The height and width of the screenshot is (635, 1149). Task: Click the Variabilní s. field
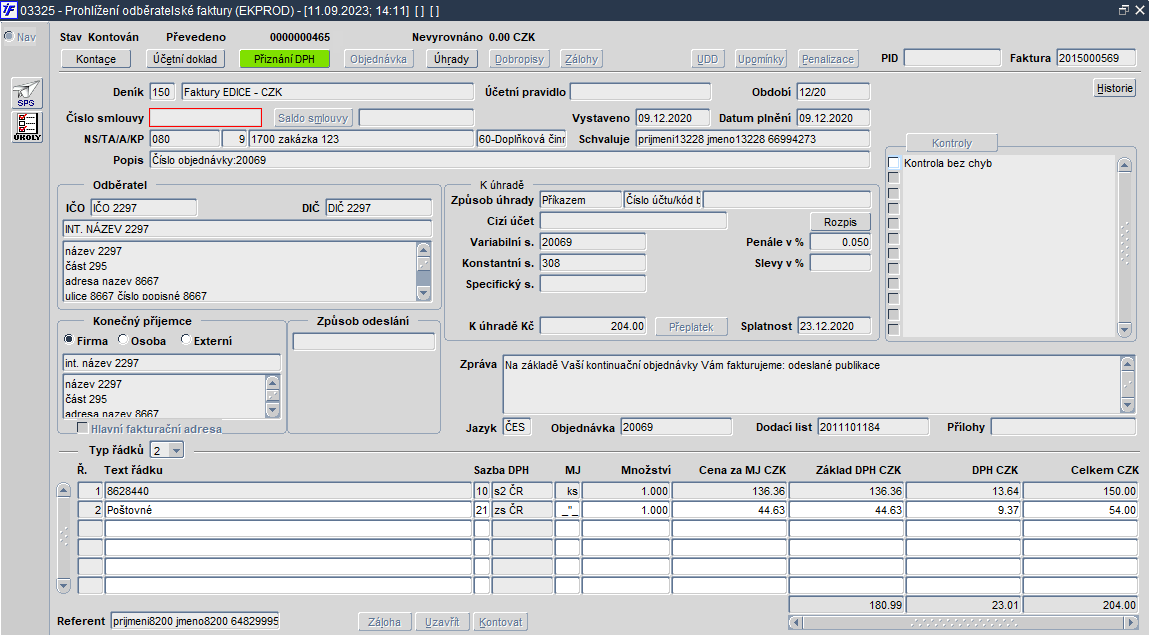[593, 242]
